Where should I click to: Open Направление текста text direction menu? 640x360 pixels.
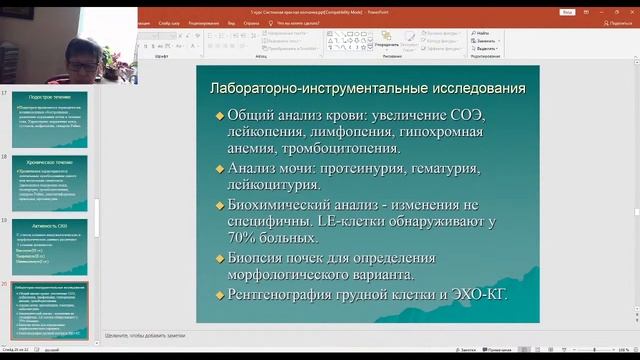pyautogui.click(x=284, y=33)
